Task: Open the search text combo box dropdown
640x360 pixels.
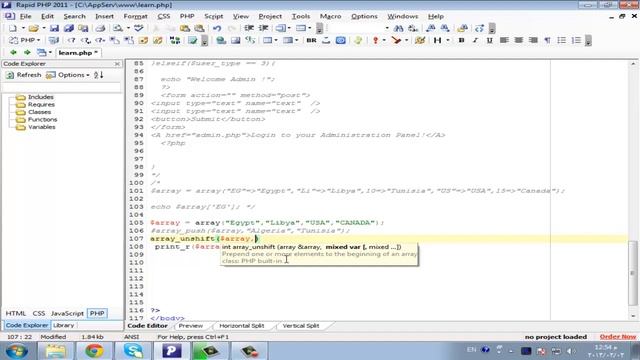Action: point(387,28)
